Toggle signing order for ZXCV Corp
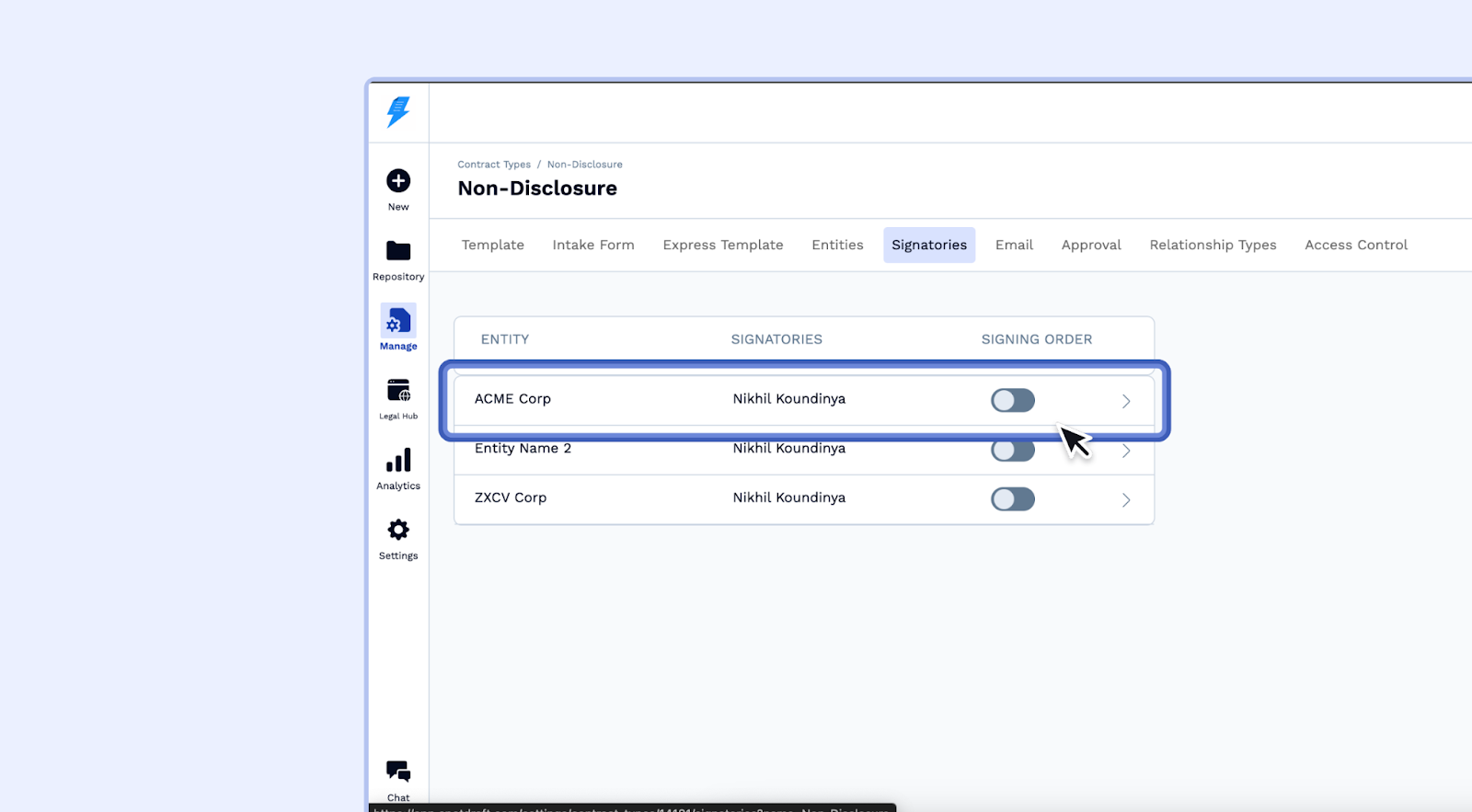Screen dimensions: 1472x812 point(1012,499)
